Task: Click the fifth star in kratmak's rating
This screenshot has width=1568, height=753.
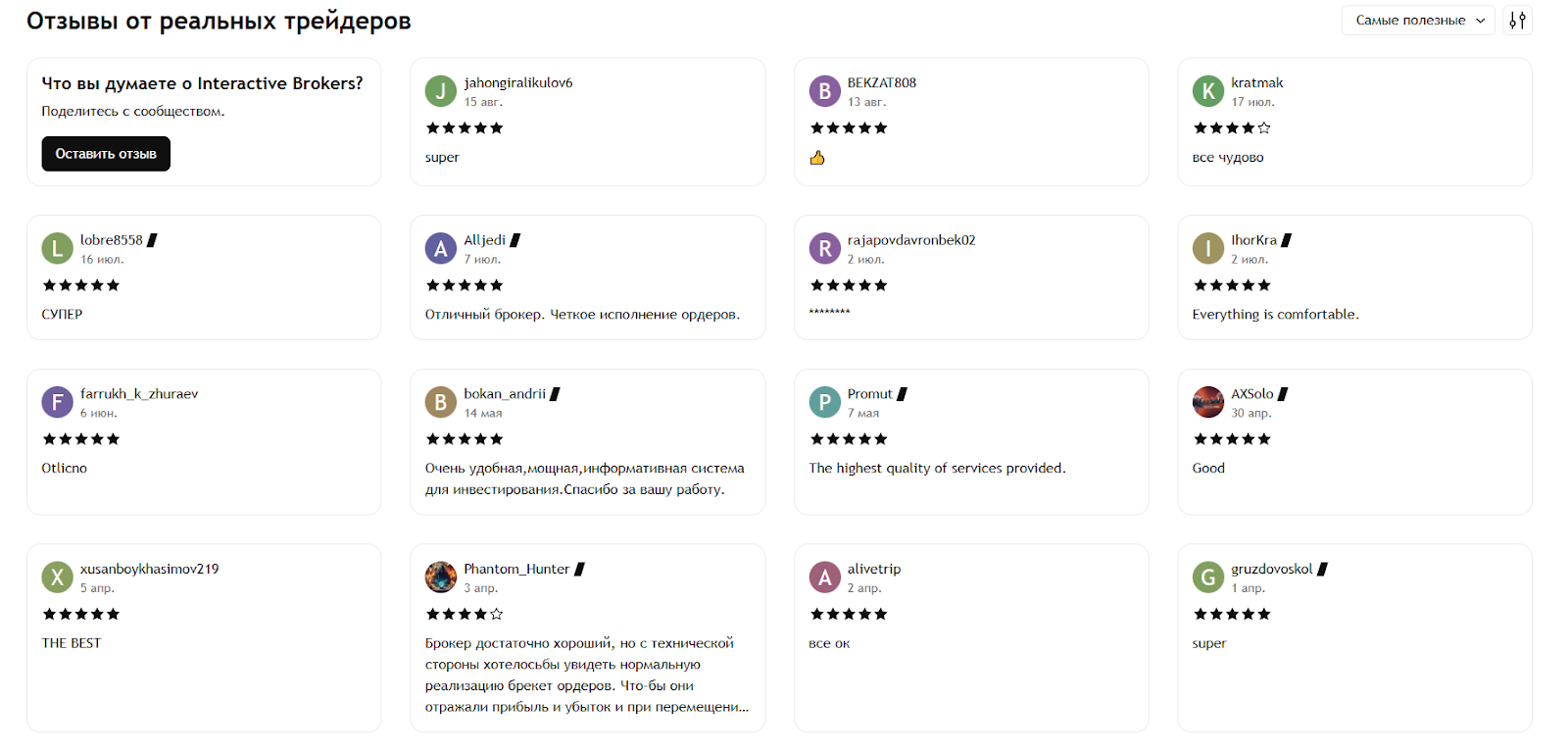Action: coord(1264,126)
